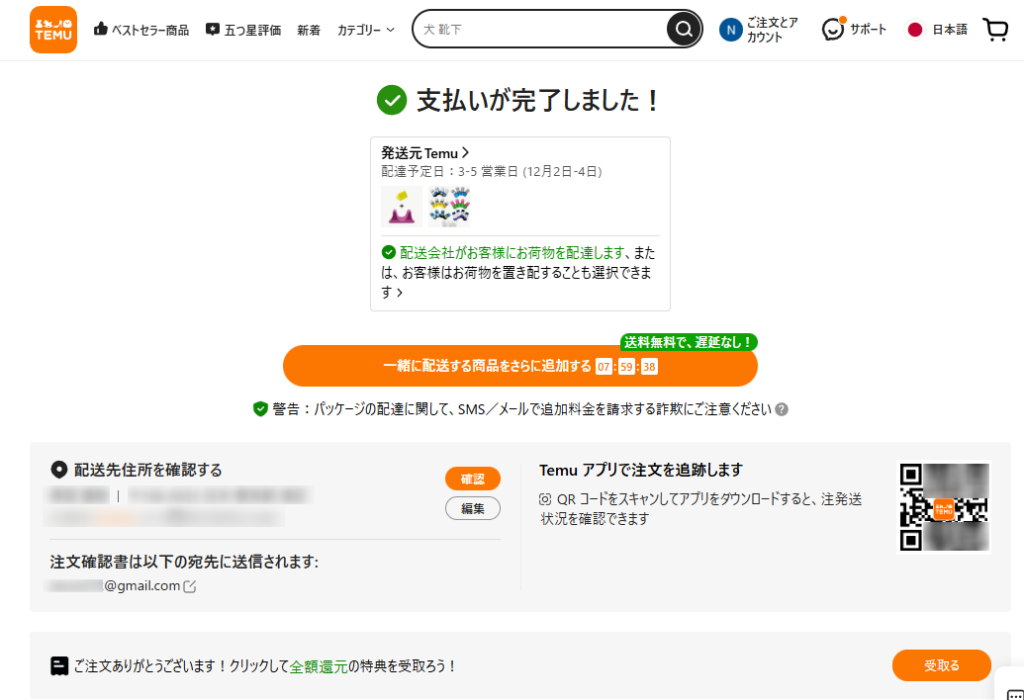Click the support smiley icon

click(x=833, y=30)
